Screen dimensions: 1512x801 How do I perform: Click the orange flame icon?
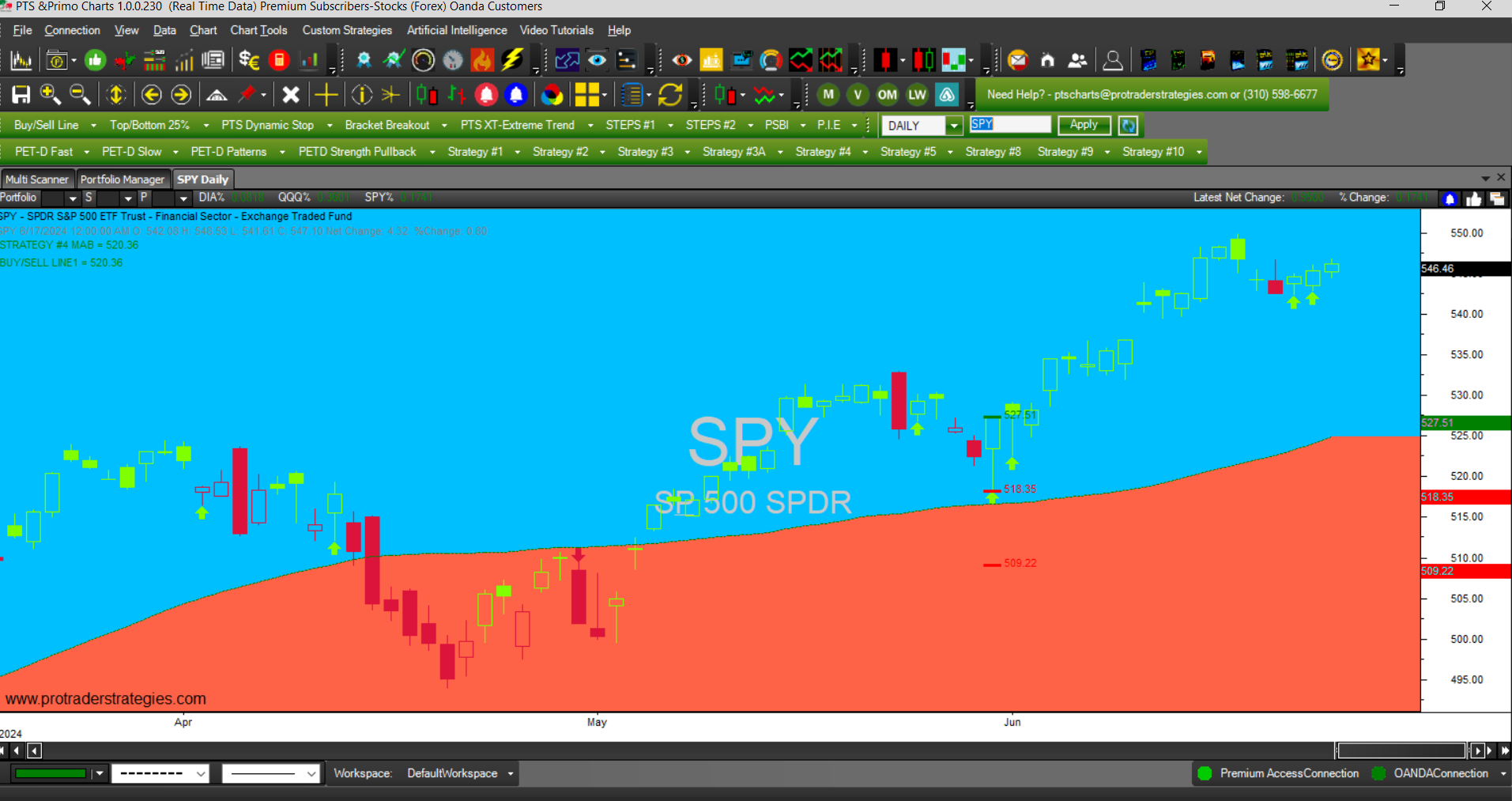482,60
